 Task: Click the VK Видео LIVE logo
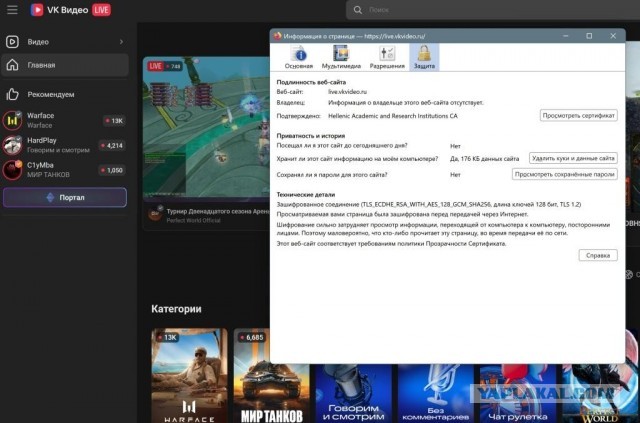tap(71, 10)
